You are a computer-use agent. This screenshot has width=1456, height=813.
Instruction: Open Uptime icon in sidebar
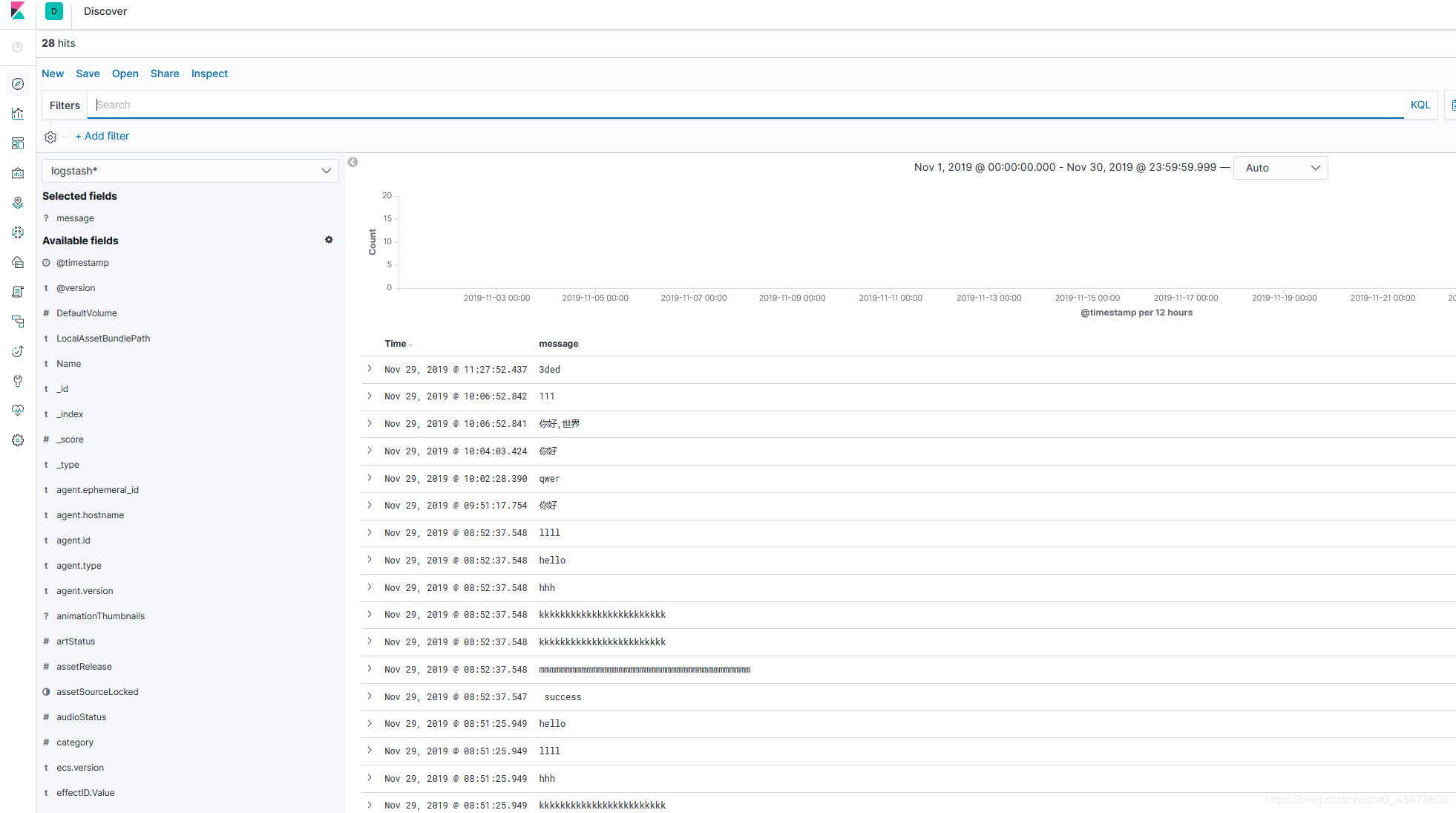coord(18,351)
